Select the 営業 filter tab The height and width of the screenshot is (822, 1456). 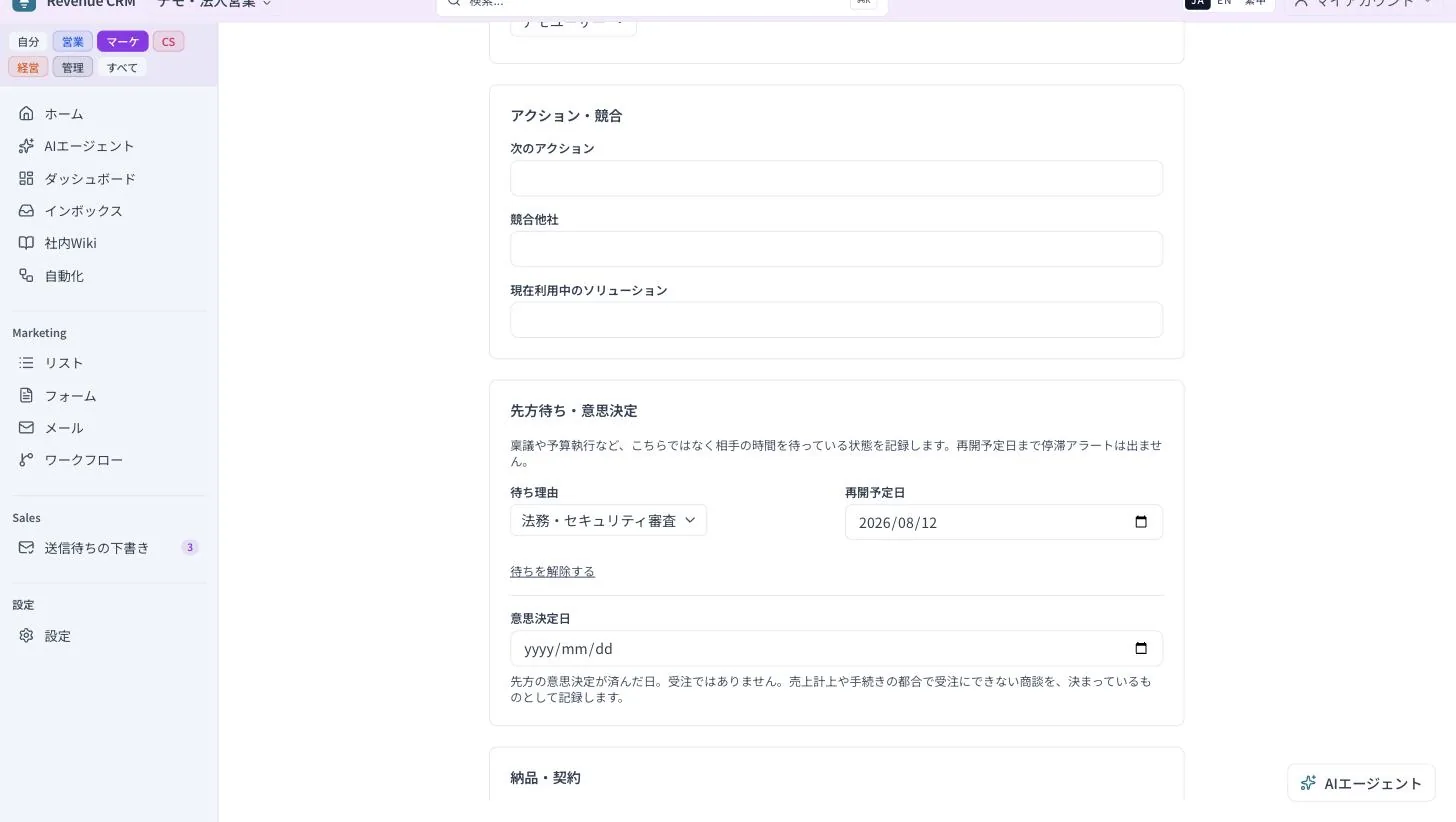pos(72,42)
